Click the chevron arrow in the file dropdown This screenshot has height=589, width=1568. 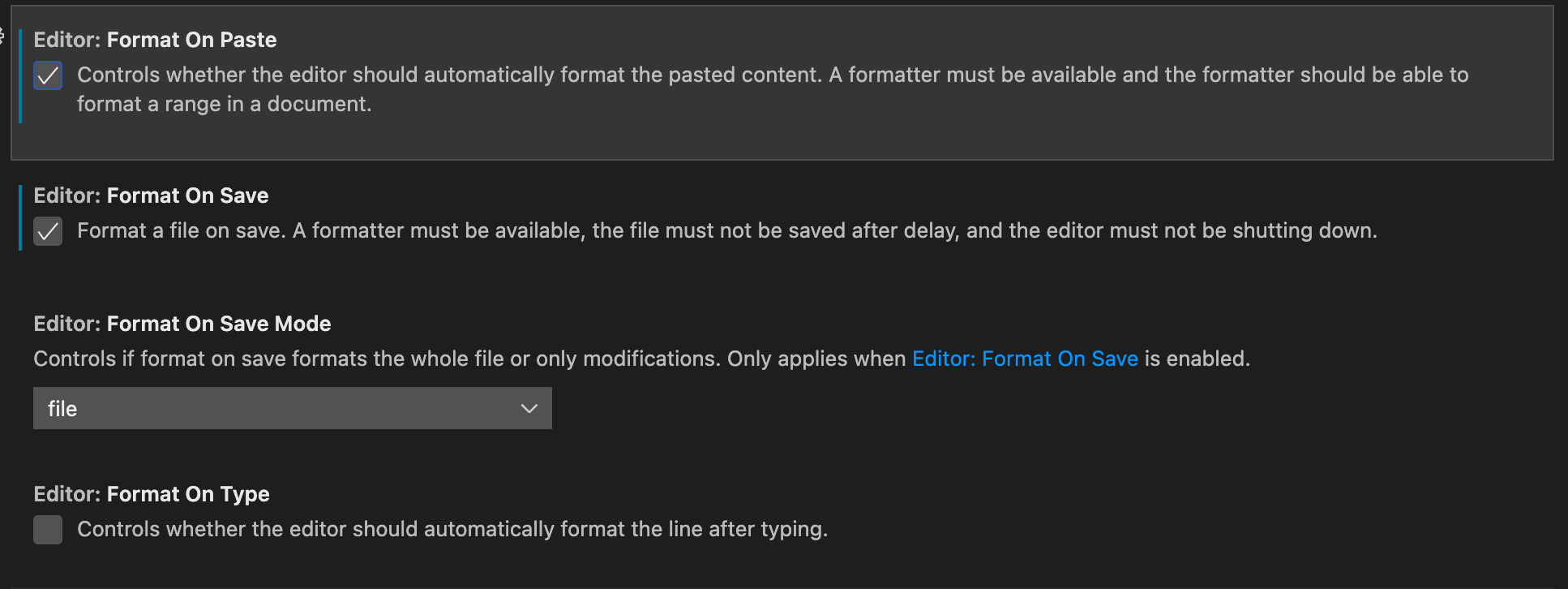[x=529, y=408]
